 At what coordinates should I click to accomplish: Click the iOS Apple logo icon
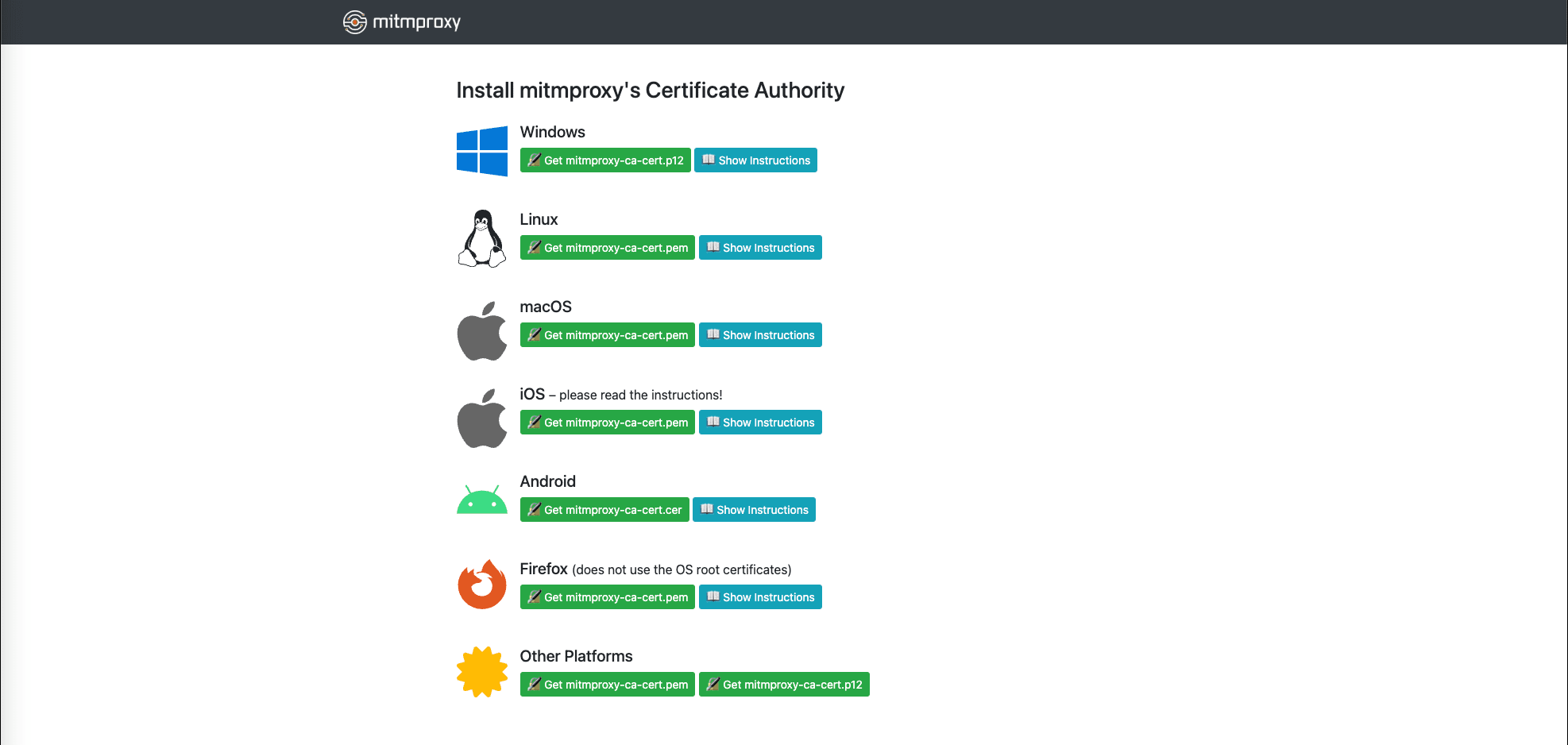coord(482,419)
